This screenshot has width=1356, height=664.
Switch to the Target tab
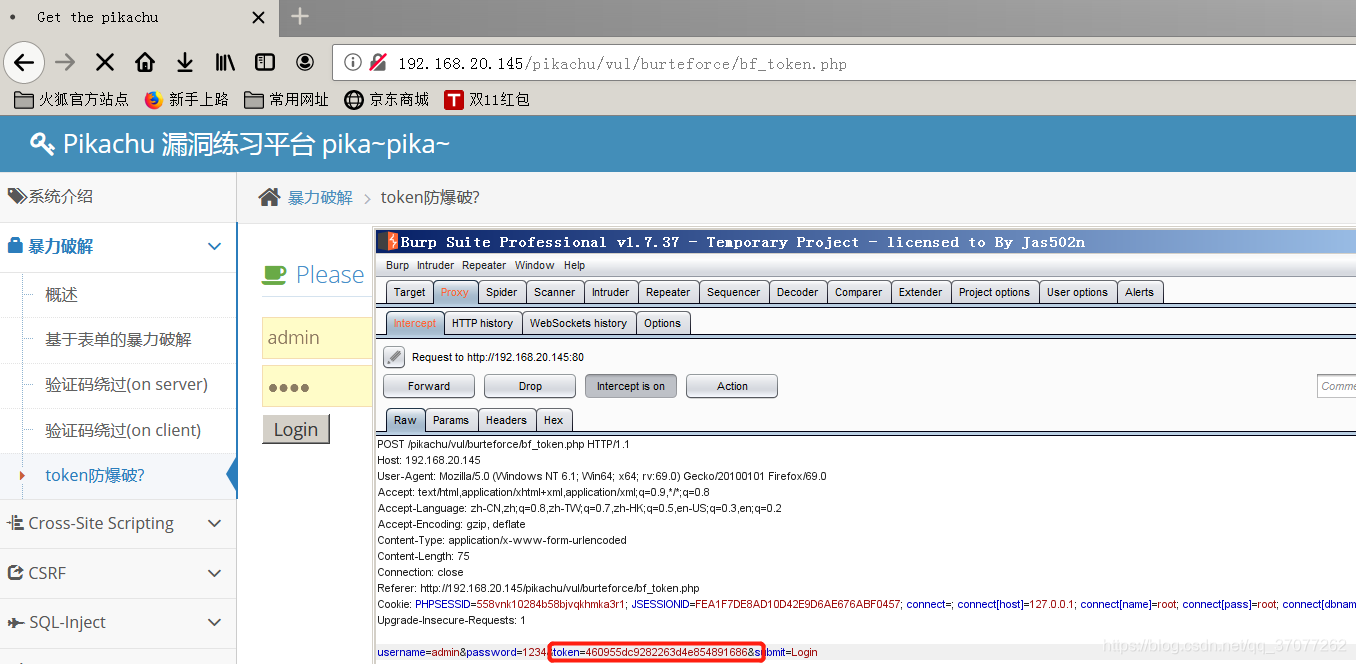(x=409, y=292)
